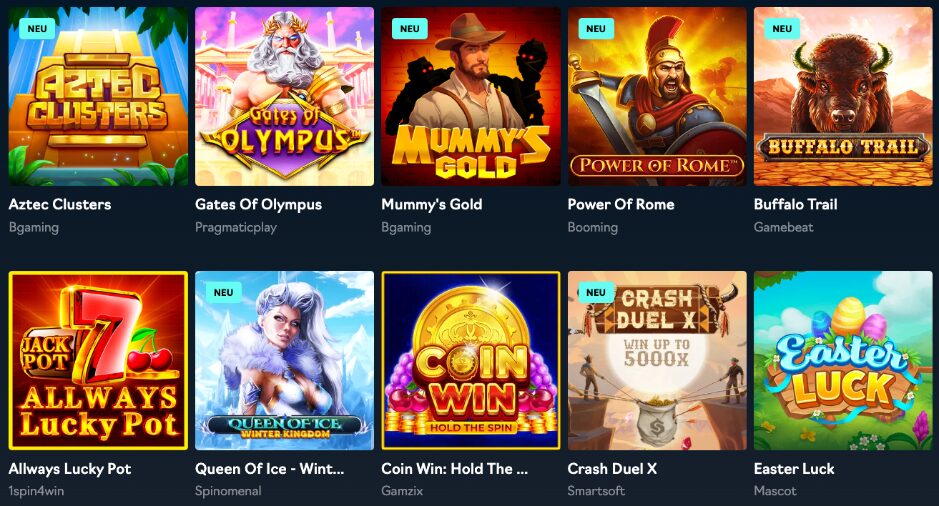939x506 pixels.
Task: Click the Smartsoft provider label
Action: [596, 491]
